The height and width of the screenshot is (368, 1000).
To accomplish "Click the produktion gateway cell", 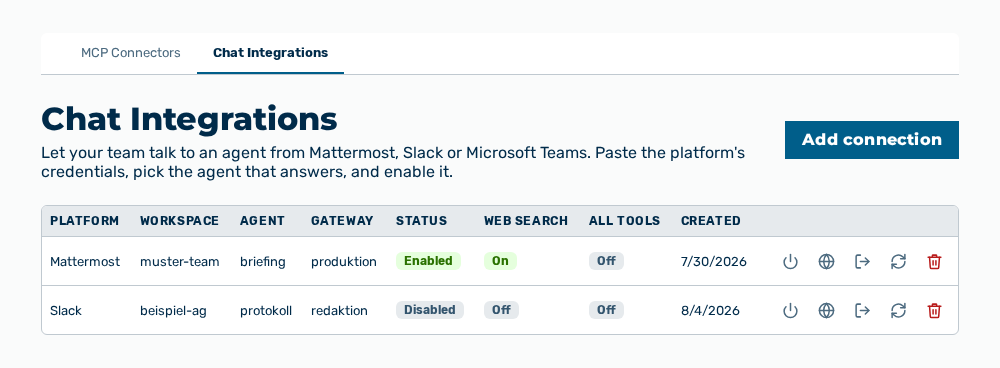I will click(x=344, y=261).
